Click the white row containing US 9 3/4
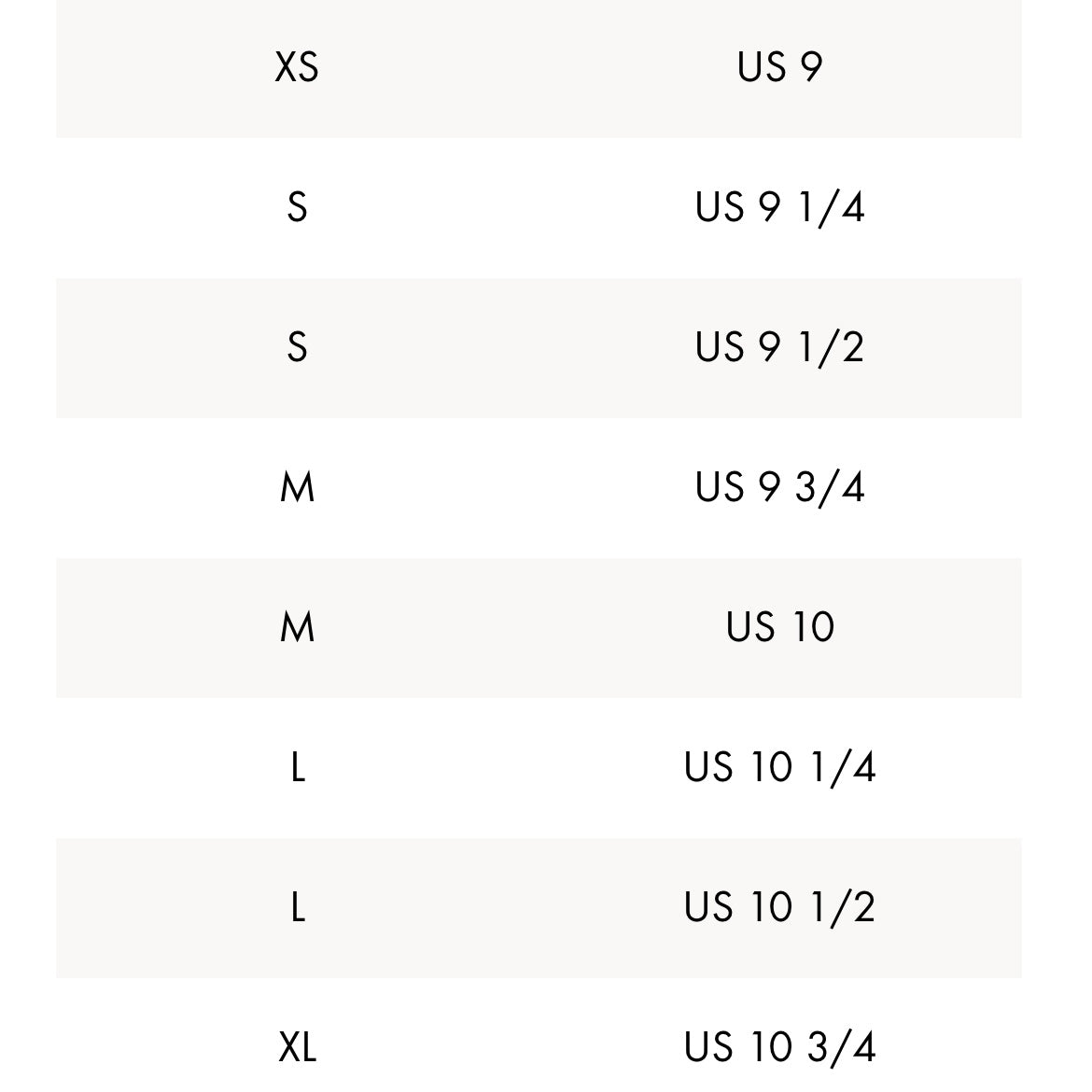The width and height of the screenshot is (1092, 1092). (x=539, y=523)
